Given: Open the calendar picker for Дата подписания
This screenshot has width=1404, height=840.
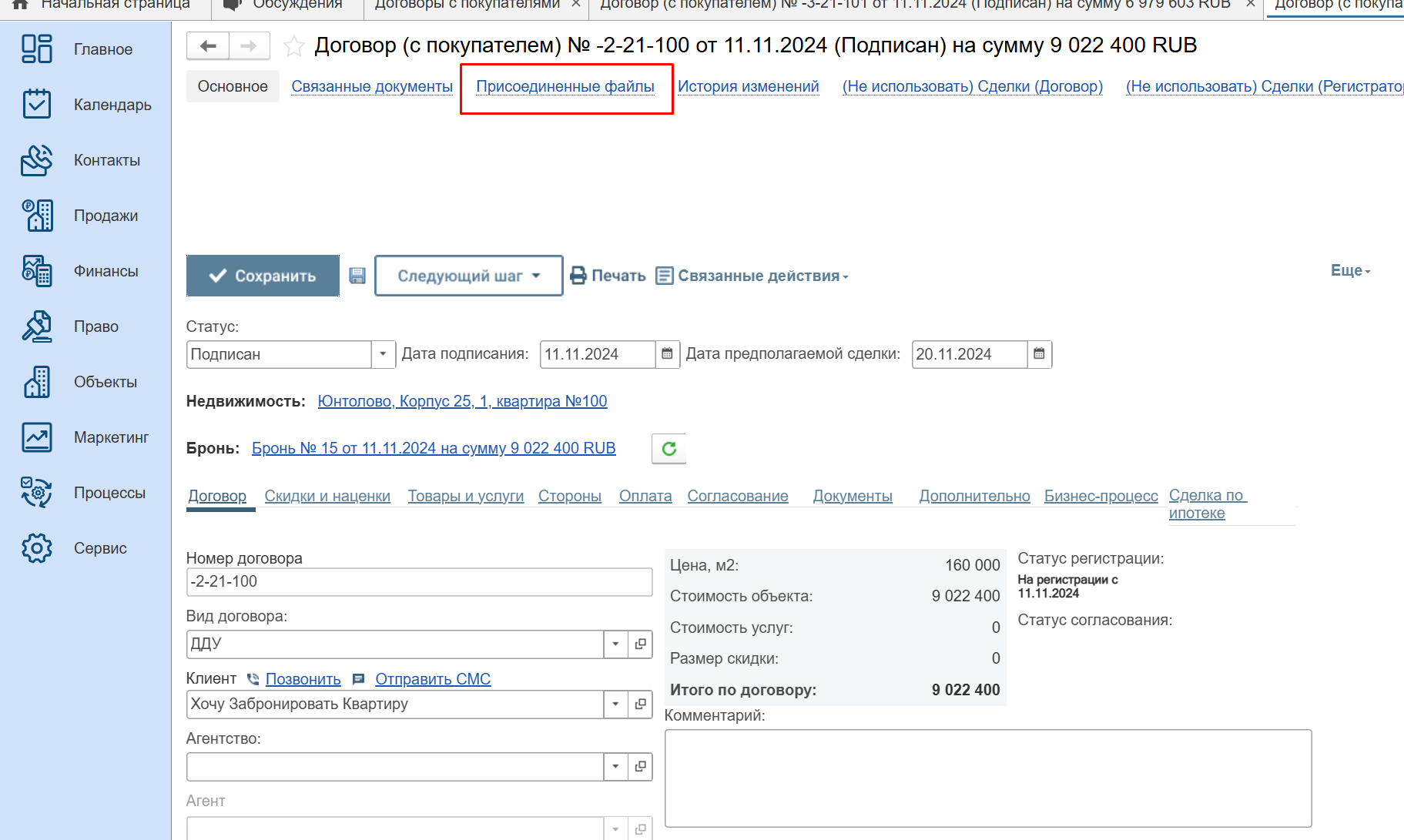Looking at the screenshot, I should pyautogui.click(x=667, y=354).
